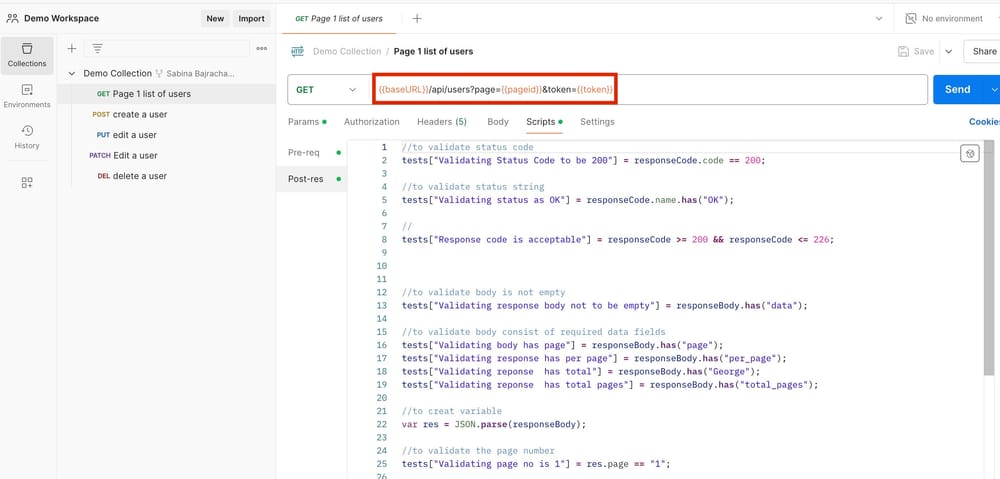This screenshot has height=479, width=1000.
Task: Click the plus icon to create collection
Action: click(72, 48)
